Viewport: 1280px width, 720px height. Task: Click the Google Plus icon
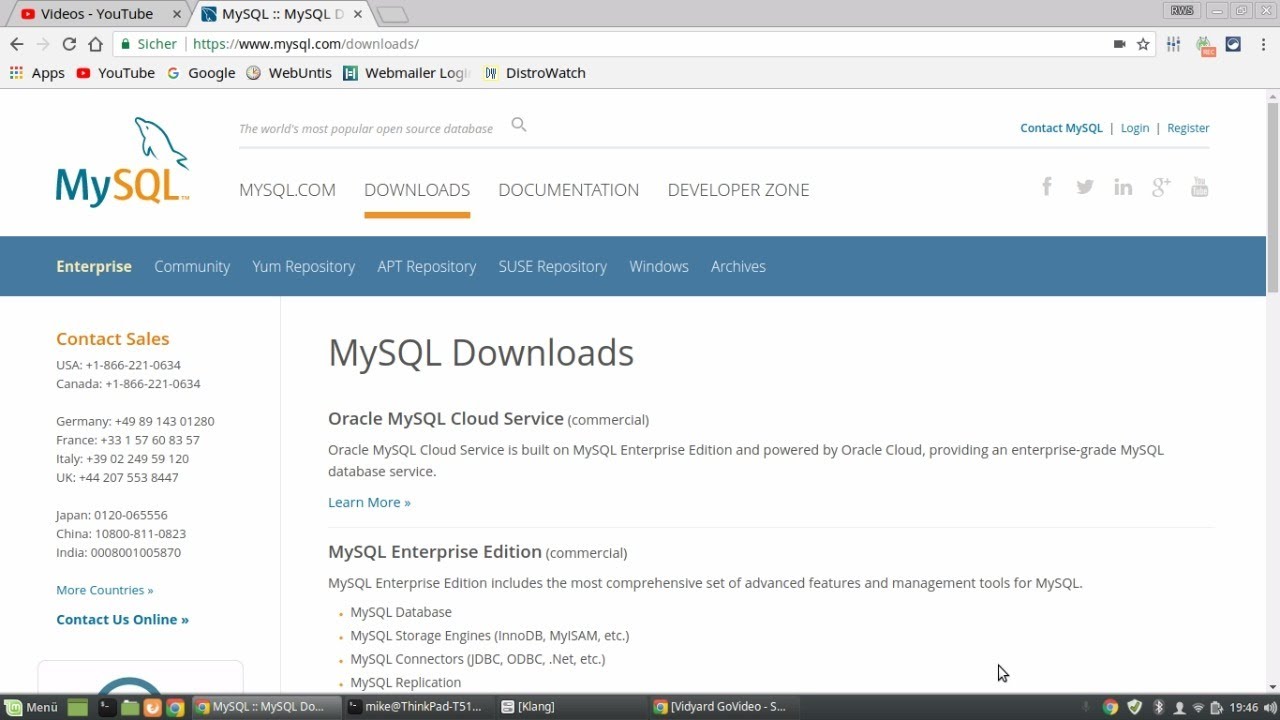[x=1161, y=187]
